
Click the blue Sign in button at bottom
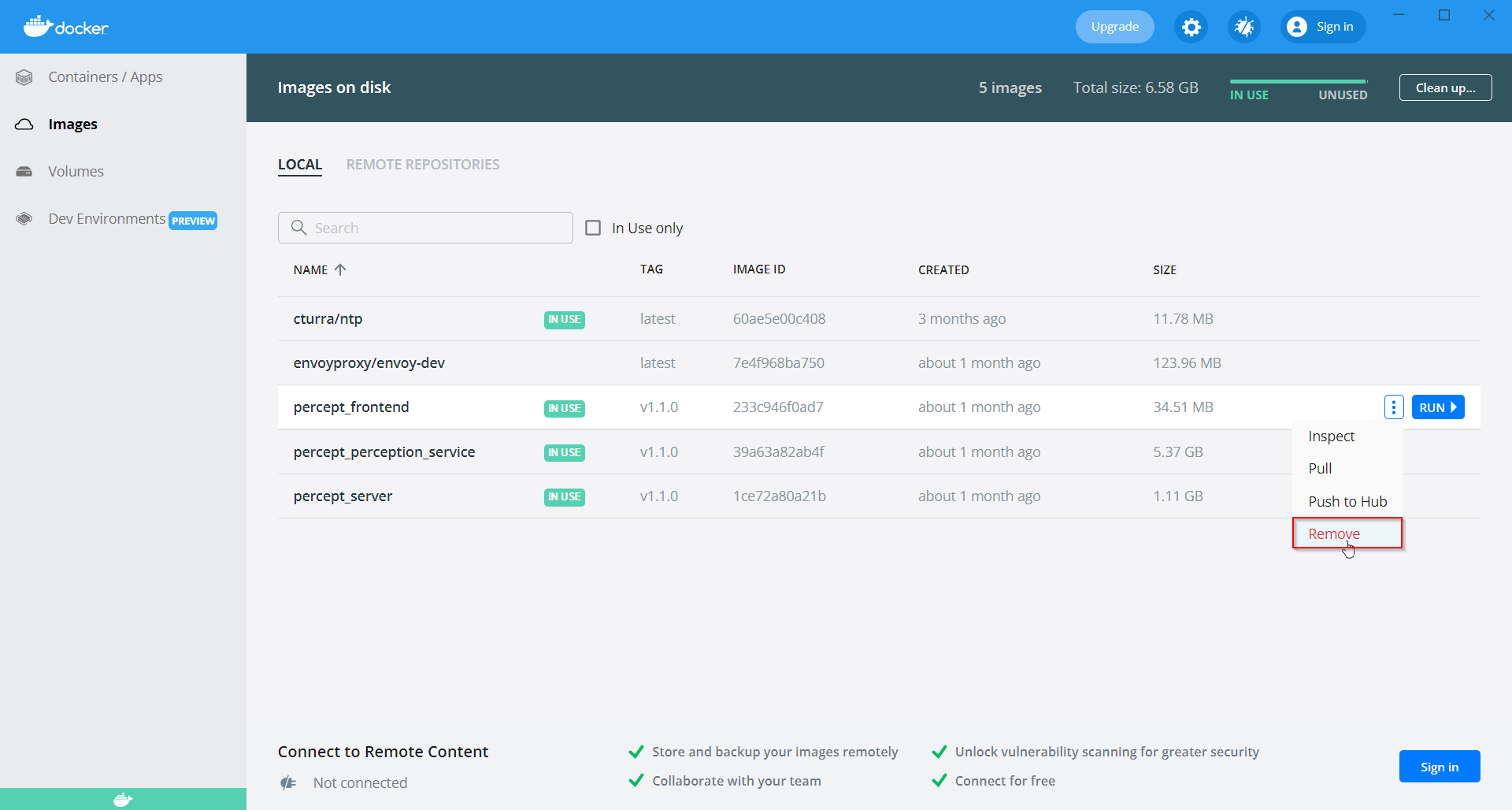point(1440,767)
